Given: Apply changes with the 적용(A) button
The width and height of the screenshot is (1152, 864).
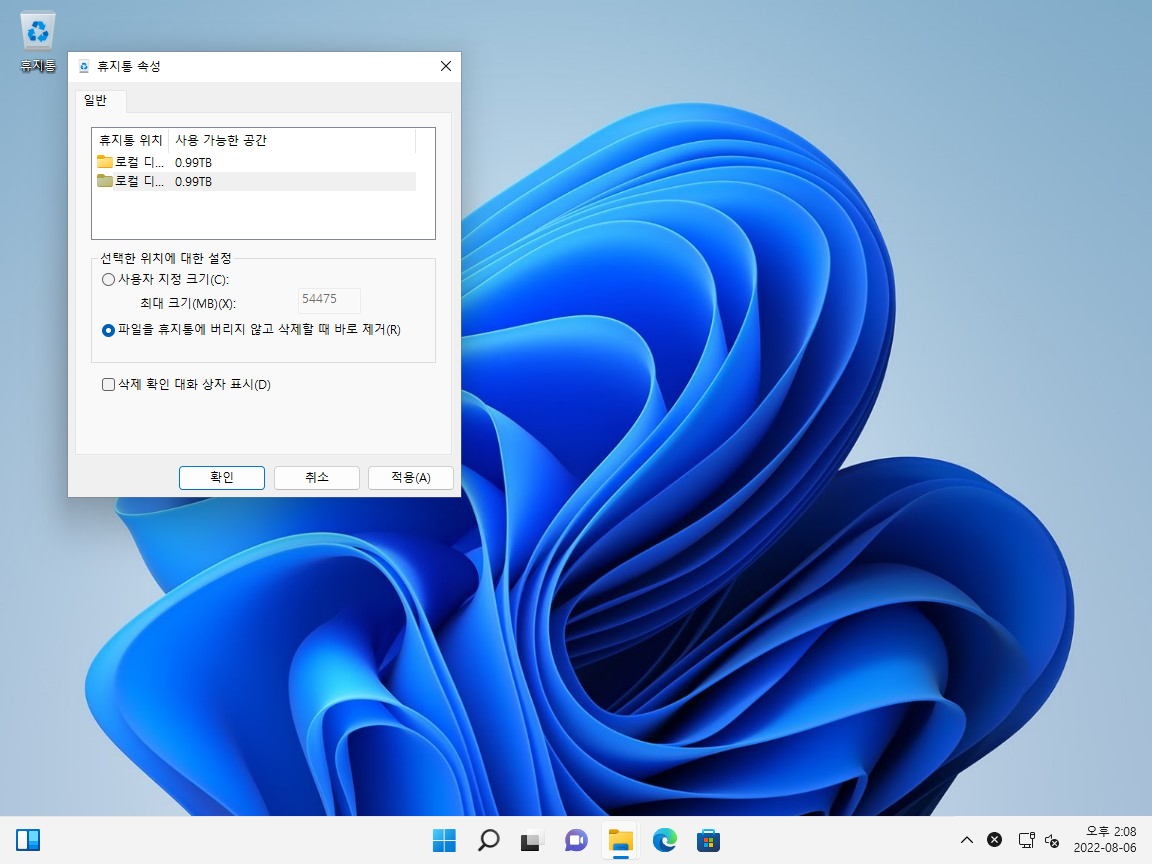Looking at the screenshot, I should tap(411, 478).
